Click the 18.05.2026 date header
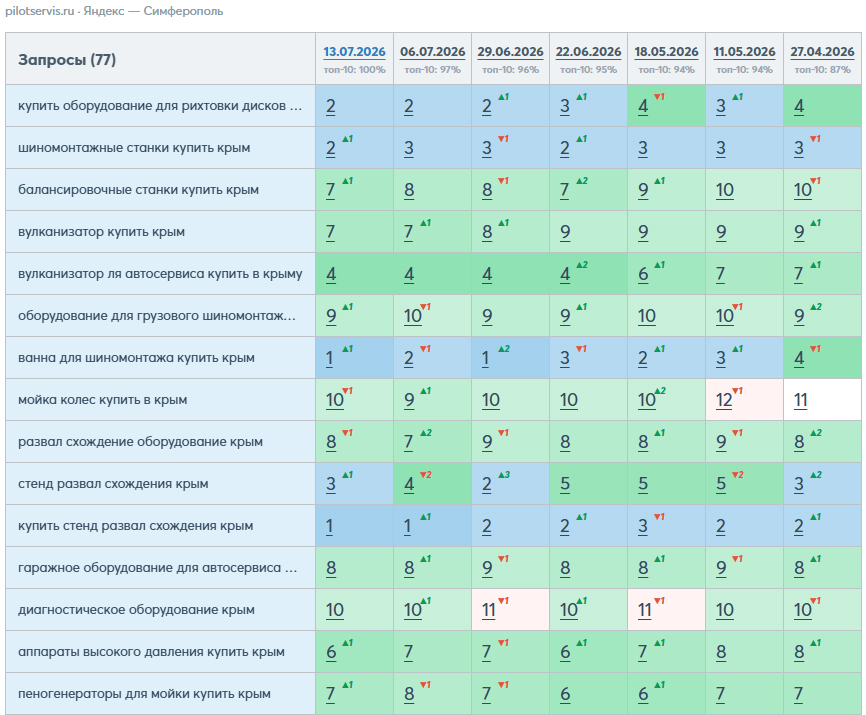This screenshot has width=866, height=715. [666, 52]
